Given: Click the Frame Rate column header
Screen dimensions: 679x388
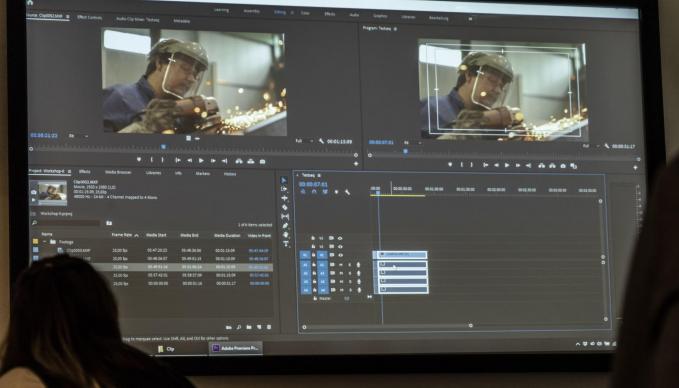Looking at the screenshot, I should [123, 234].
